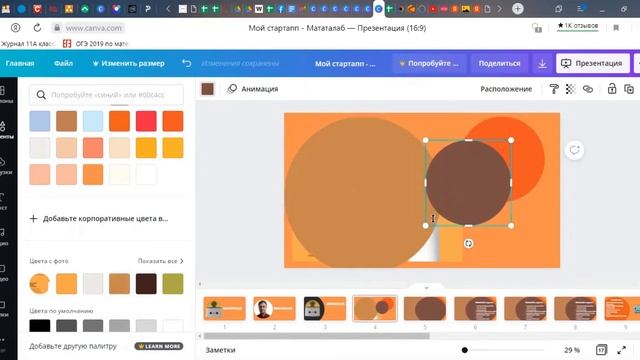Viewport: 640px width, 360px height.
Task: Select the dark brown photo color swatch
Action: (146, 284)
